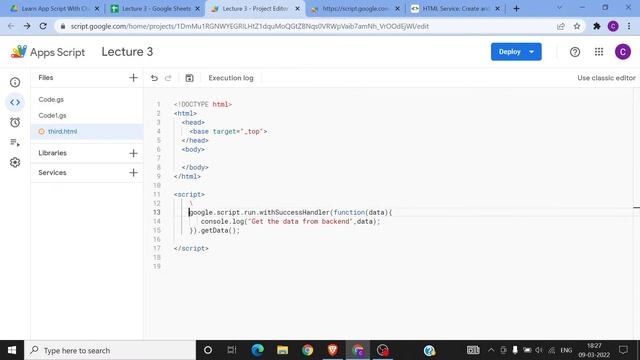Open the Executions list icon

(15, 142)
